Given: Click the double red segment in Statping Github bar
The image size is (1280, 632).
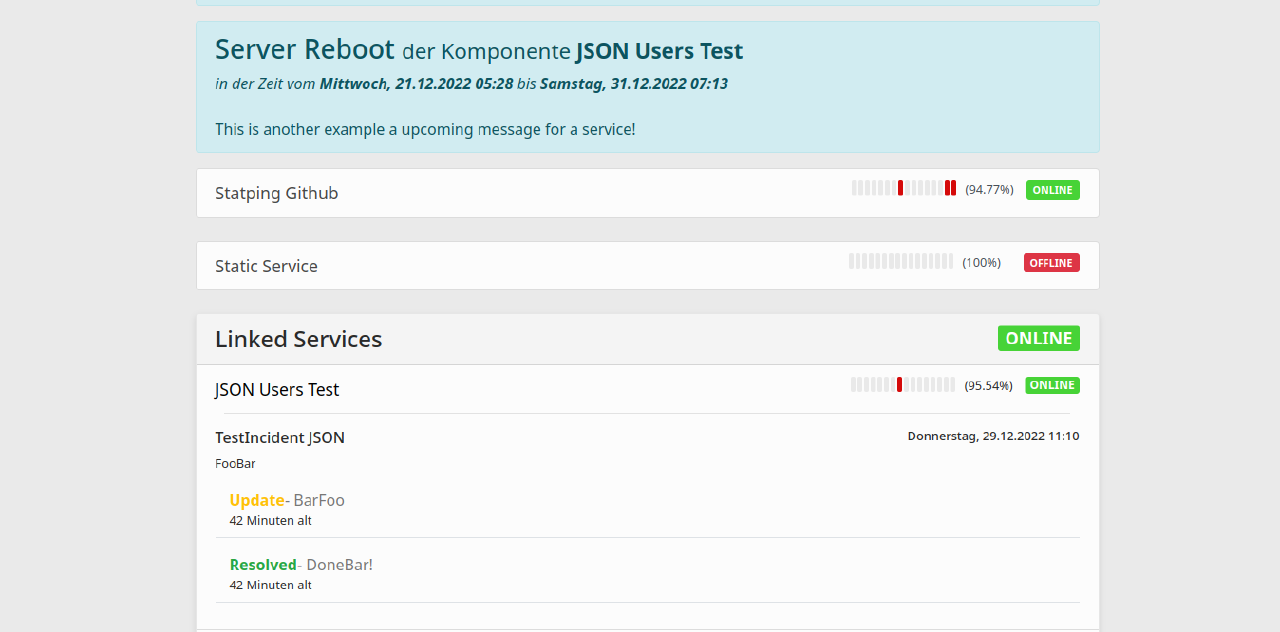Looking at the screenshot, I should [950, 188].
